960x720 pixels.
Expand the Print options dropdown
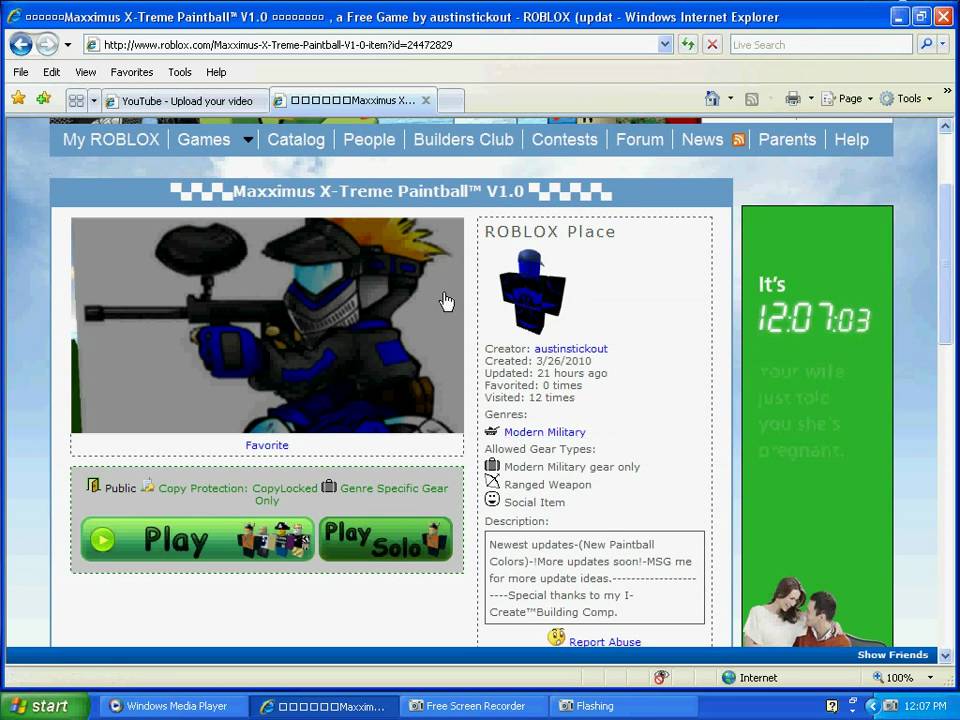pos(811,99)
